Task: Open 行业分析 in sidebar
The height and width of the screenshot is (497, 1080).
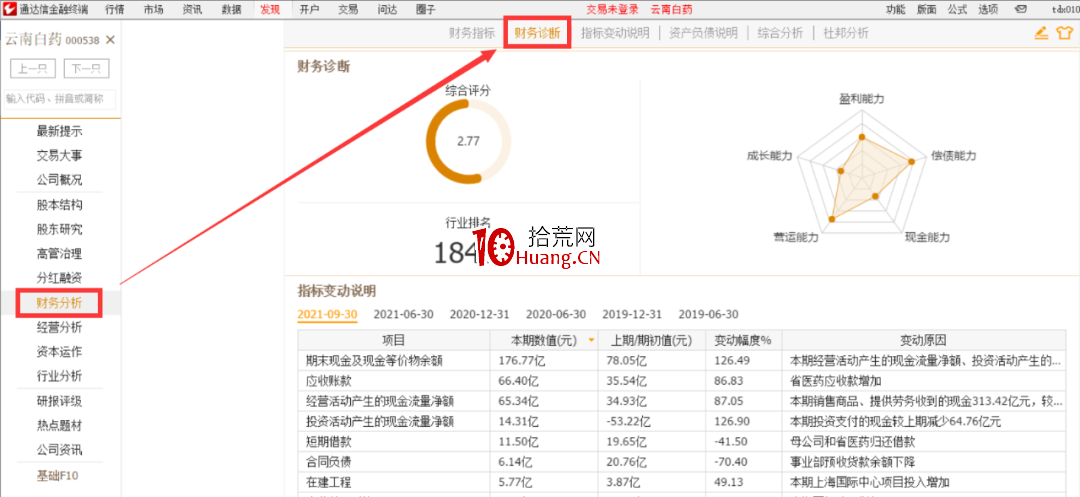Action: pos(60,376)
